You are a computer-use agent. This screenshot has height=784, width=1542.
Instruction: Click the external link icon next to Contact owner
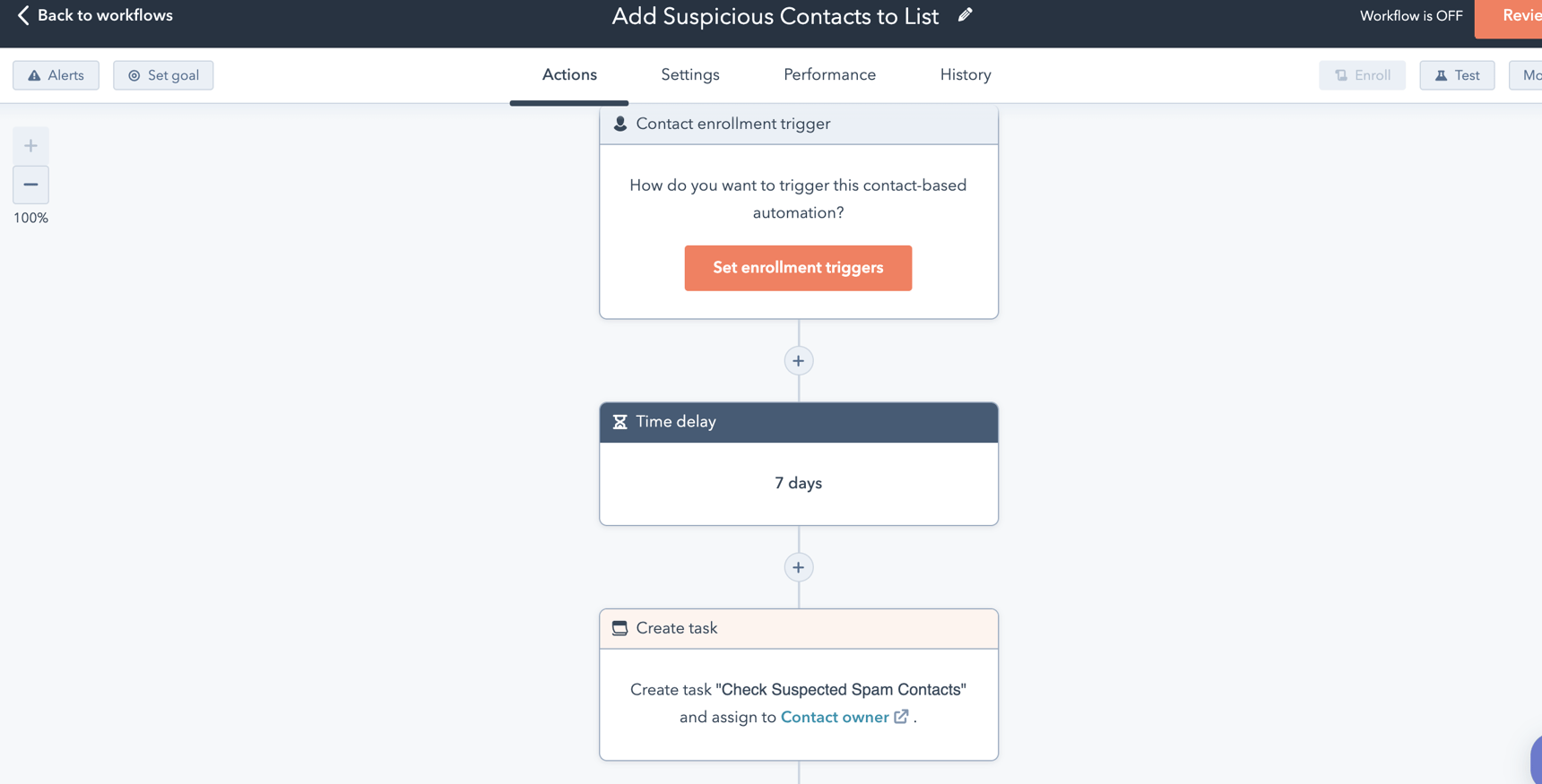click(902, 717)
